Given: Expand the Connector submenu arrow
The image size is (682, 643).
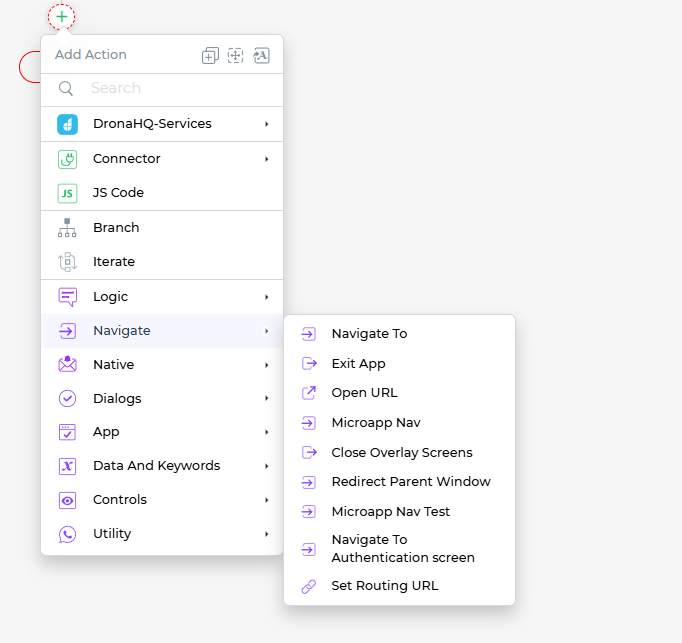Looking at the screenshot, I should pyautogui.click(x=267, y=159).
